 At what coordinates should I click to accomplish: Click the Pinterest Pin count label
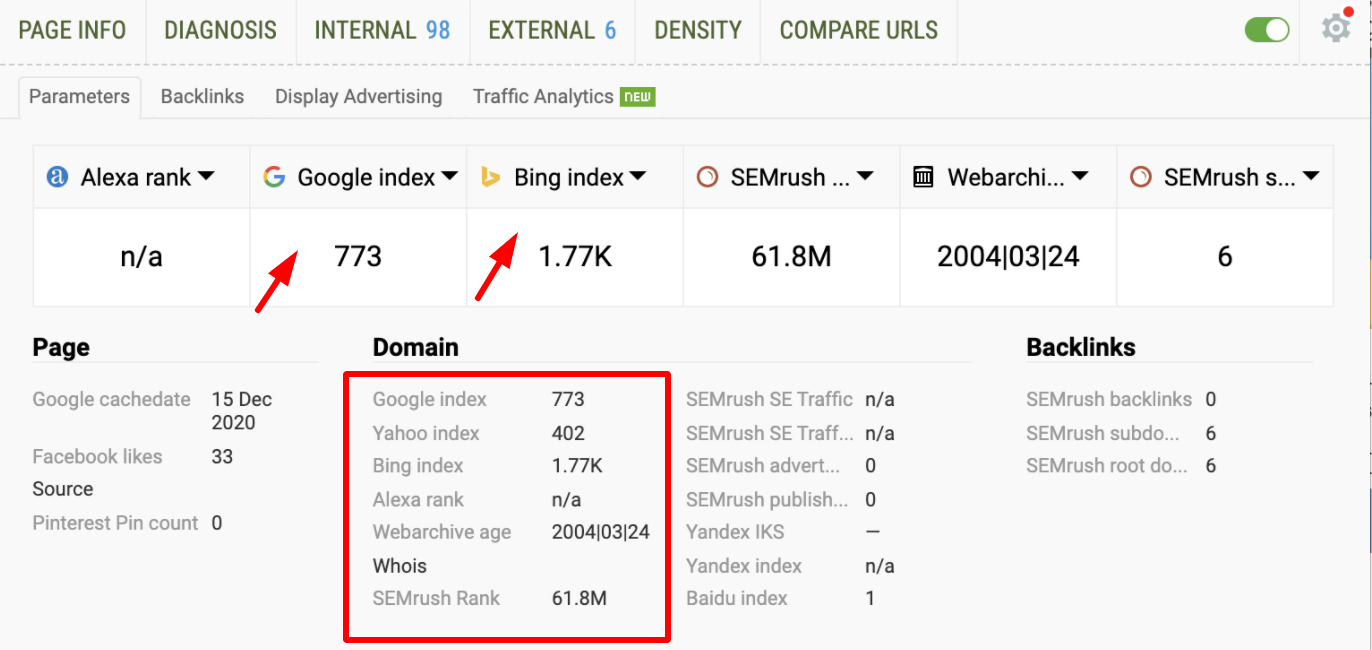coord(115,523)
